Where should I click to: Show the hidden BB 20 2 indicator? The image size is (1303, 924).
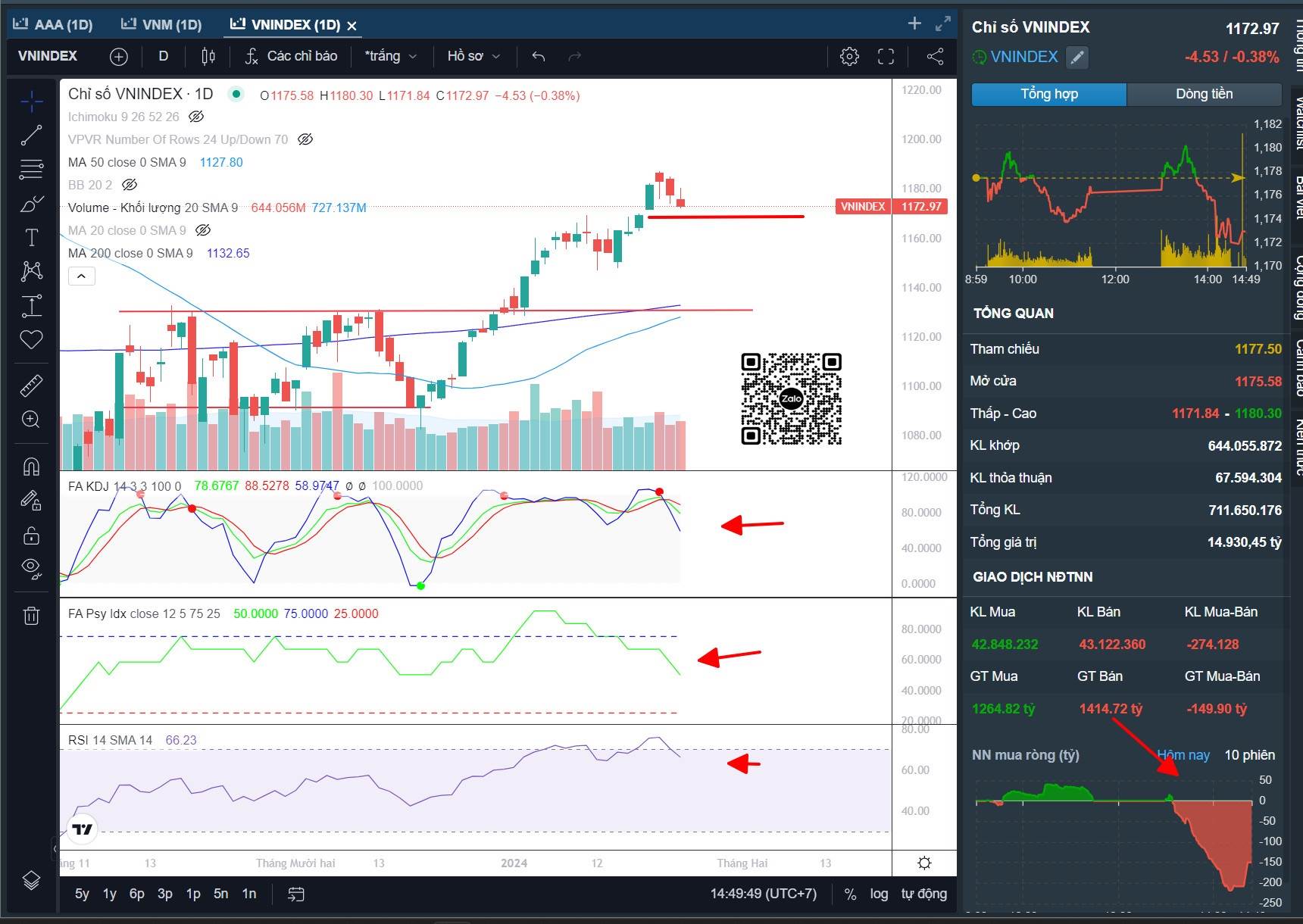[130, 185]
